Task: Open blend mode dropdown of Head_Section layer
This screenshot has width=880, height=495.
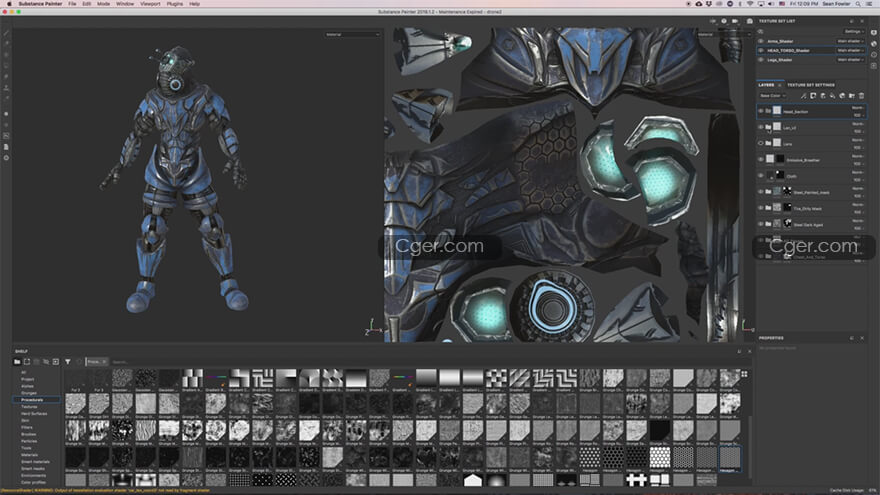Action: [858, 108]
